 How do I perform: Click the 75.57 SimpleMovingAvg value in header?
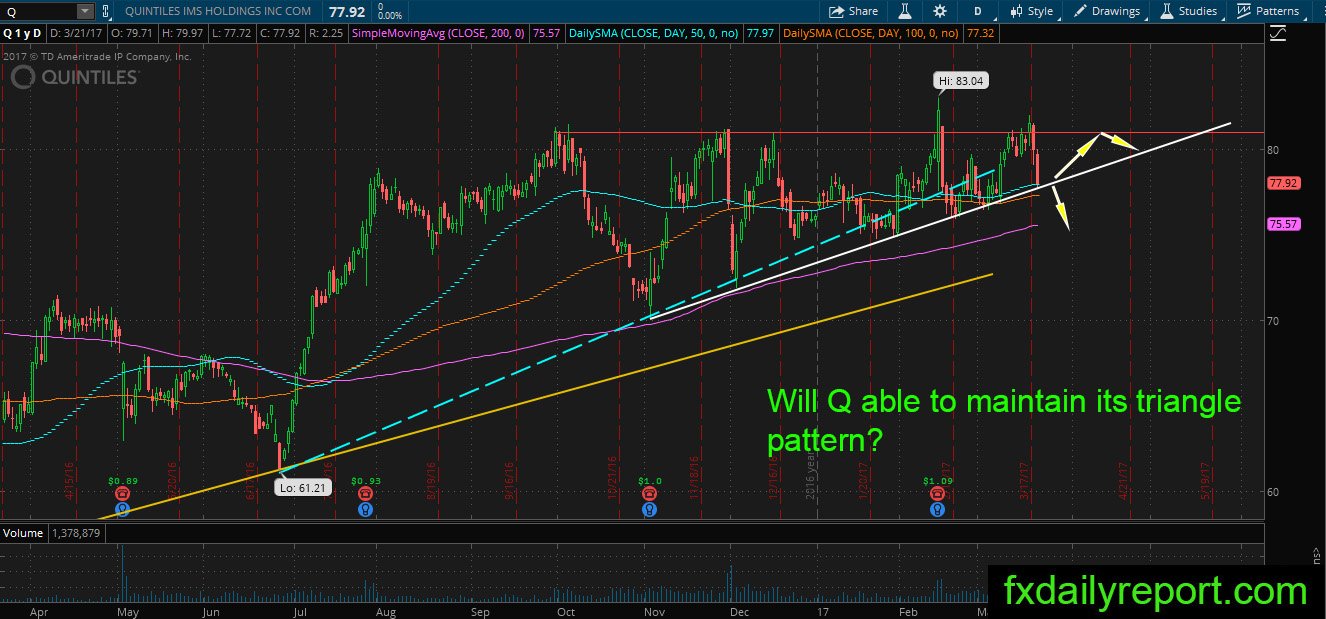pyautogui.click(x=546, y=33)
